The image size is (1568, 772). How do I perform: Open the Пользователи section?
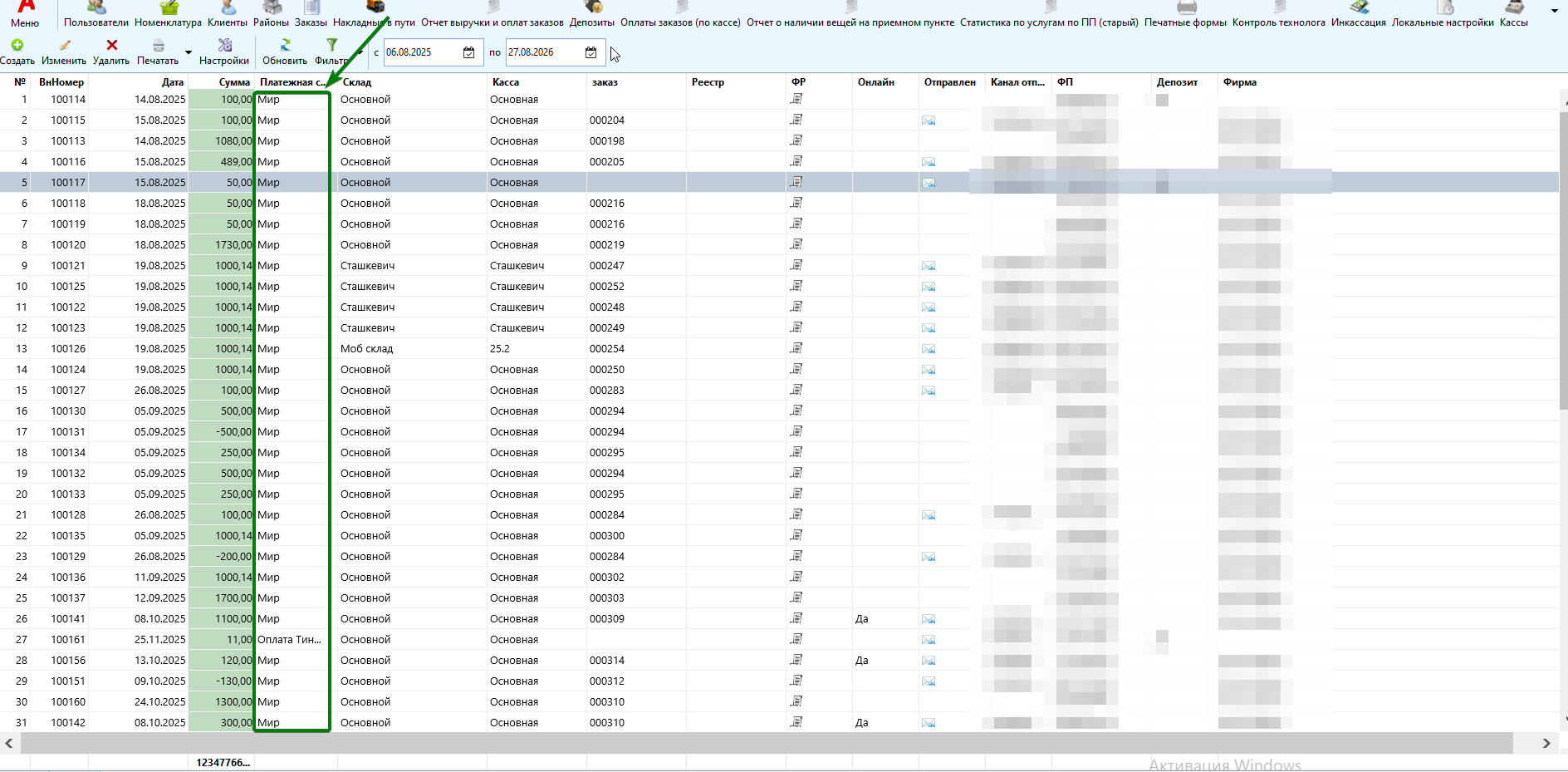pos(96,14)
